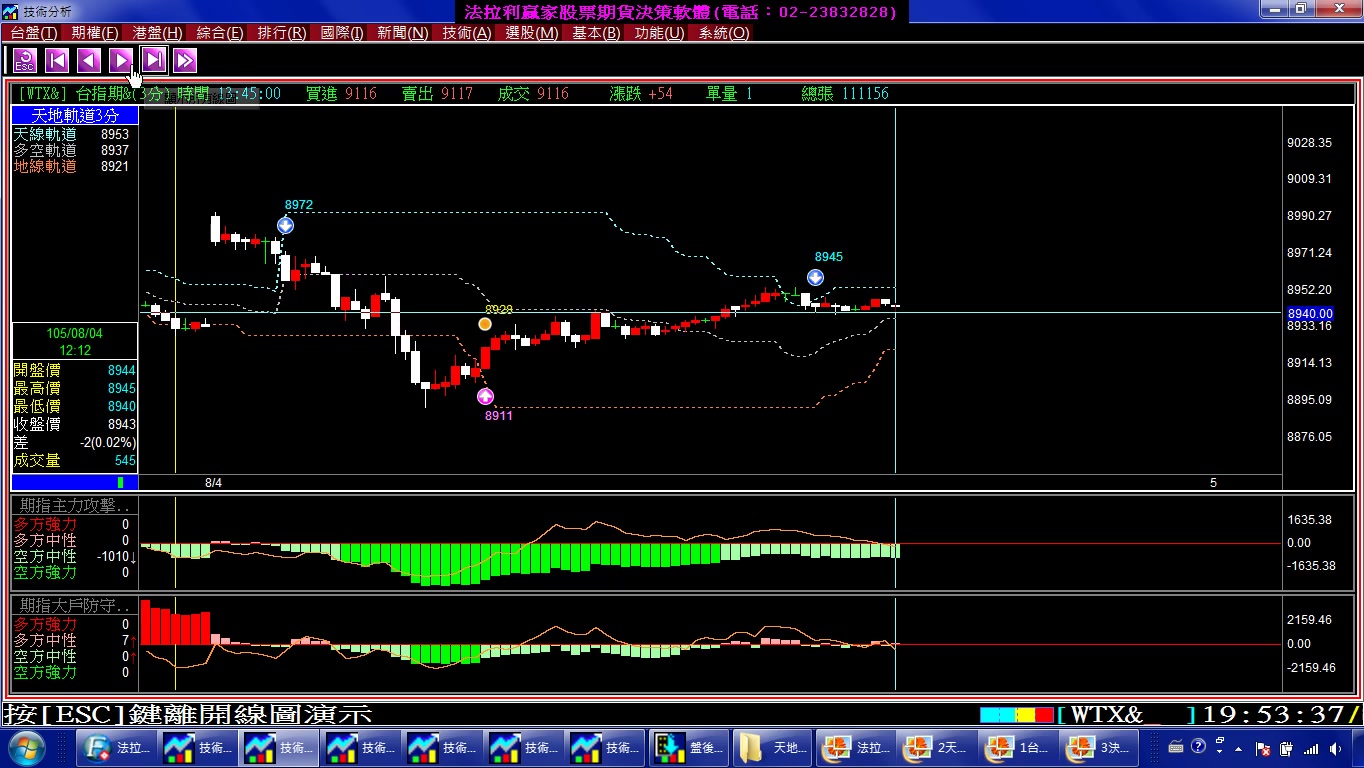The image size is (1364, 768).
Task: Open the 系統(O) menu
Action: [x=723, y=33]
